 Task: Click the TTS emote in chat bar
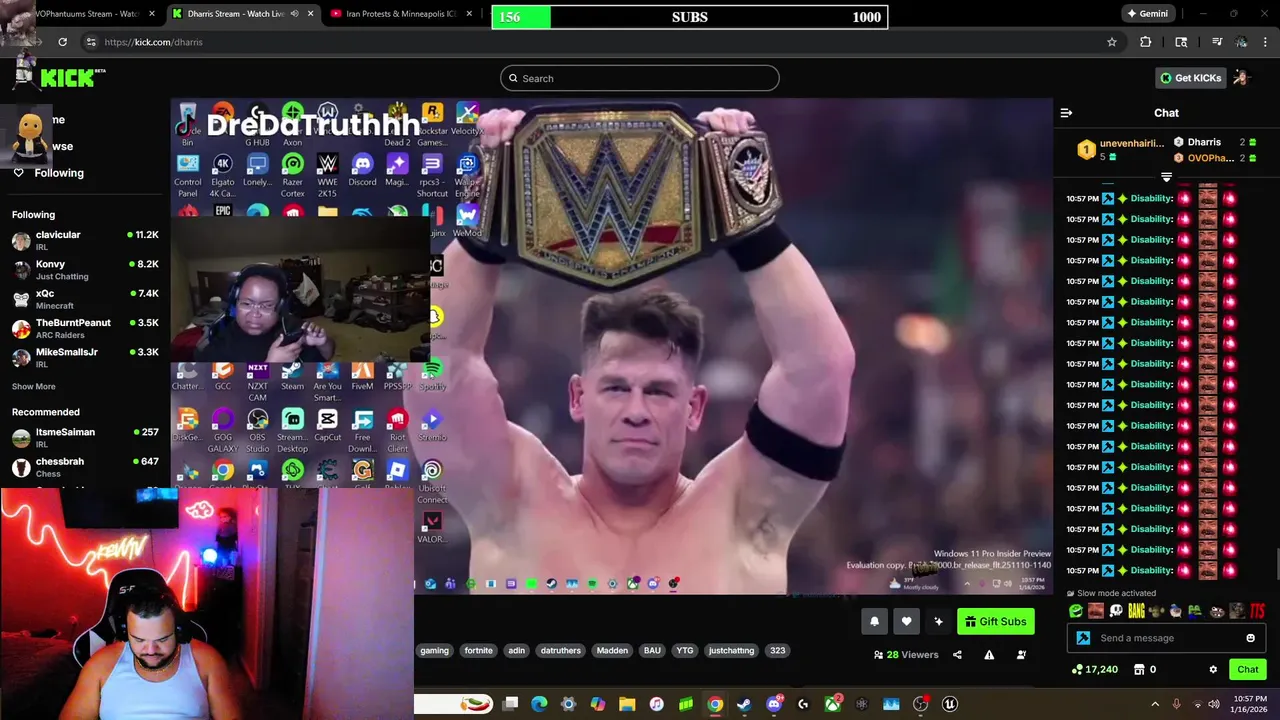point(1257,611)
